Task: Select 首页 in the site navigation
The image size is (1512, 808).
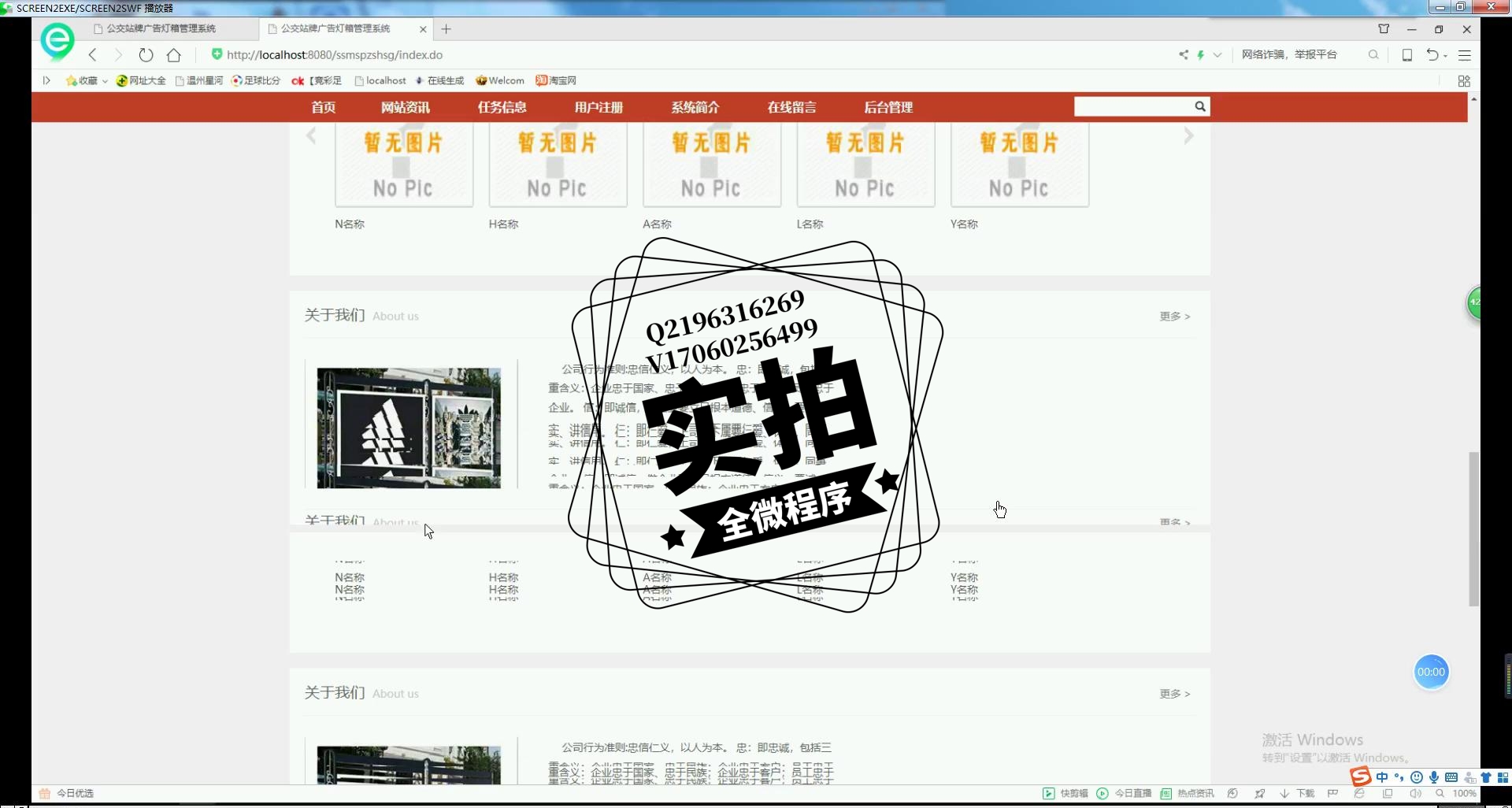Action: 323,107
